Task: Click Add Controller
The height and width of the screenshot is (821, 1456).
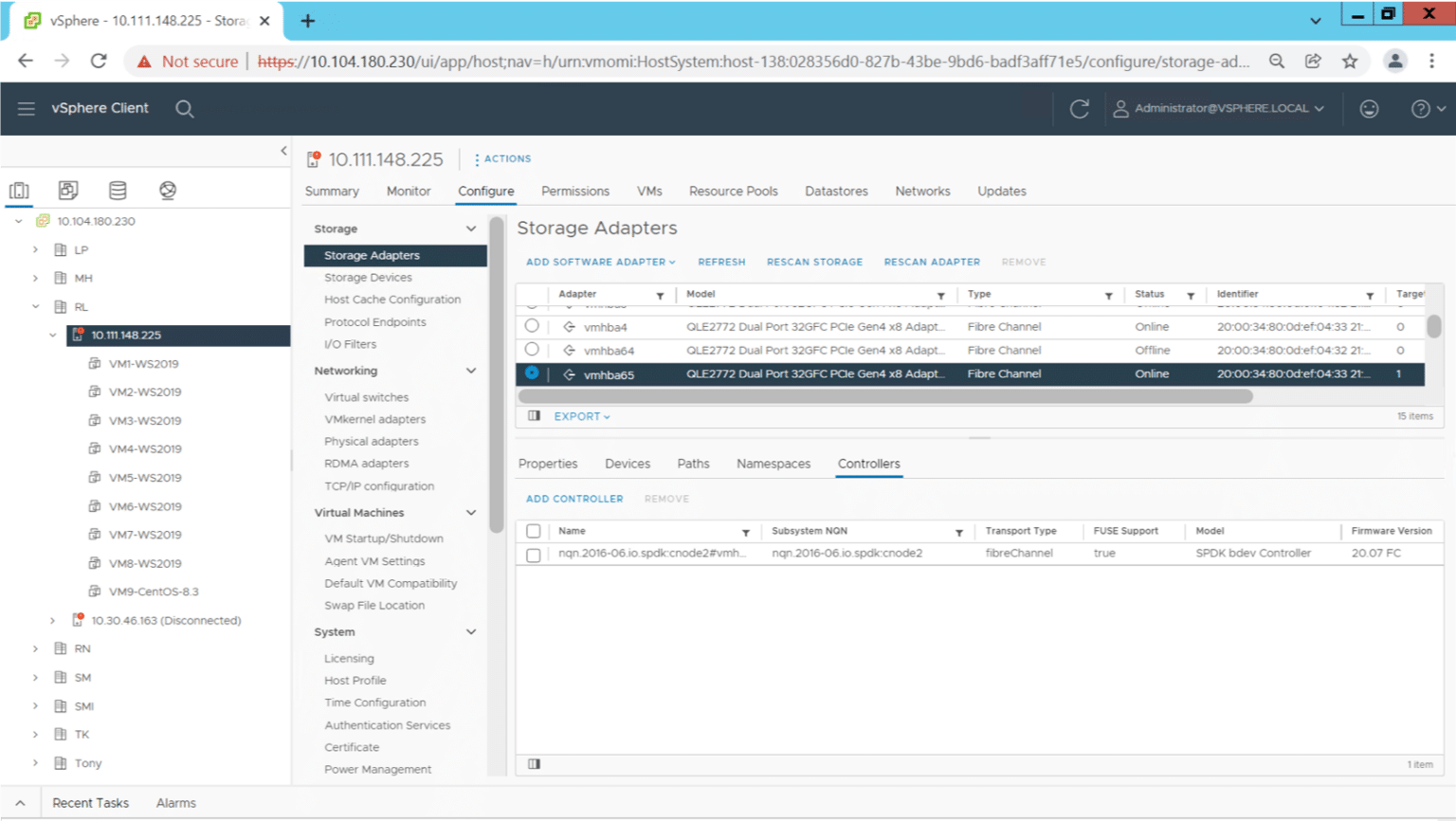Action: point(574,499)
